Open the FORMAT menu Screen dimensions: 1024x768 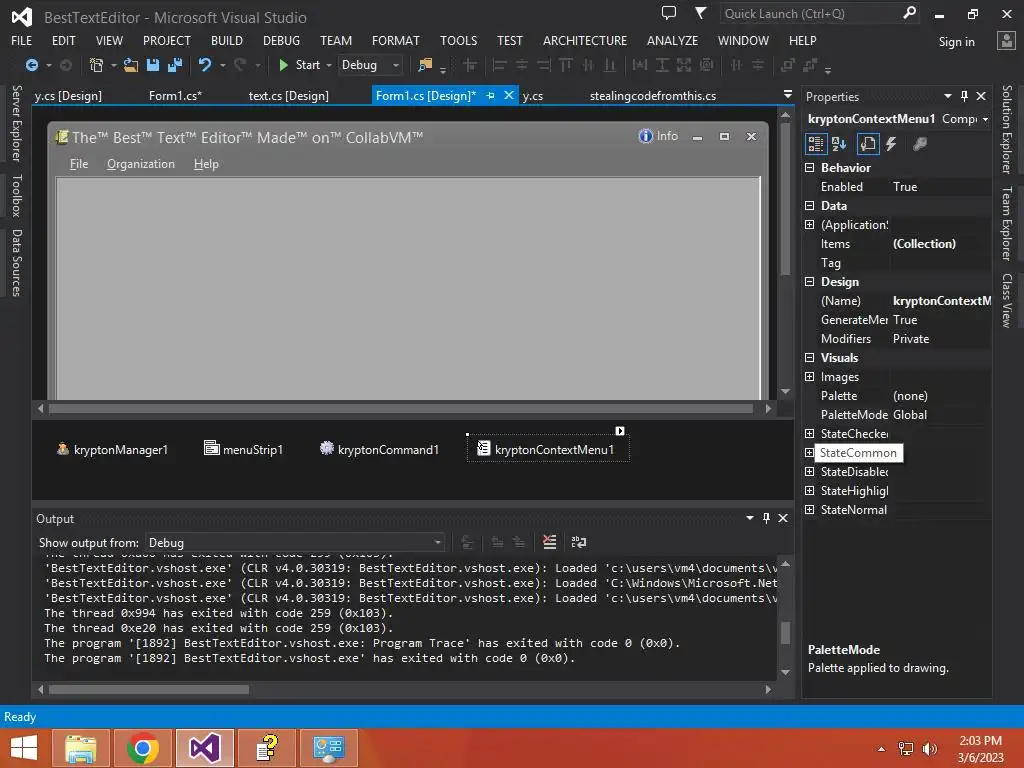tap(396, 40)
